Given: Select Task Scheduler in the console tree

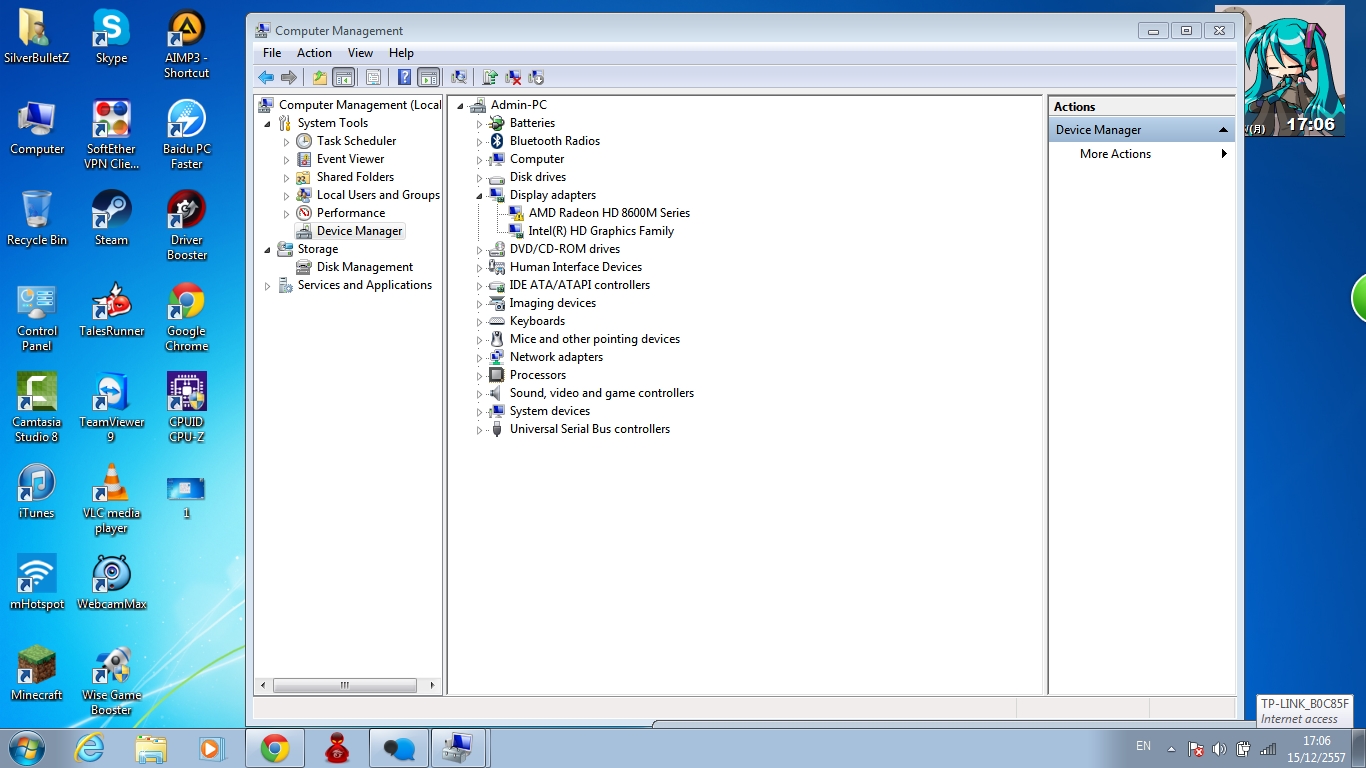Looking at the screenshot, I should (x=356, y=141).
